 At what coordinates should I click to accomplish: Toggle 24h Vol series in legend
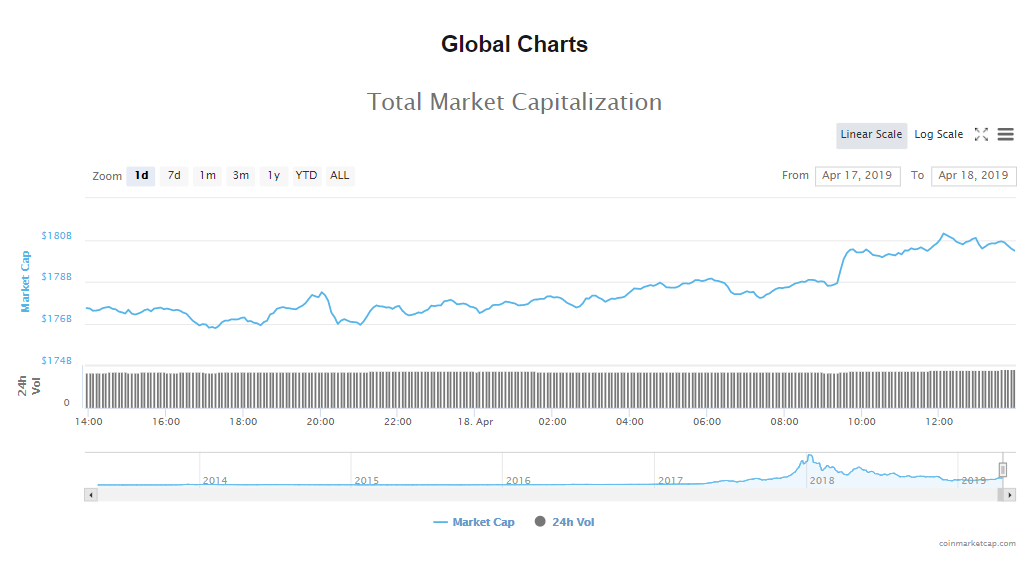point(565,522)
